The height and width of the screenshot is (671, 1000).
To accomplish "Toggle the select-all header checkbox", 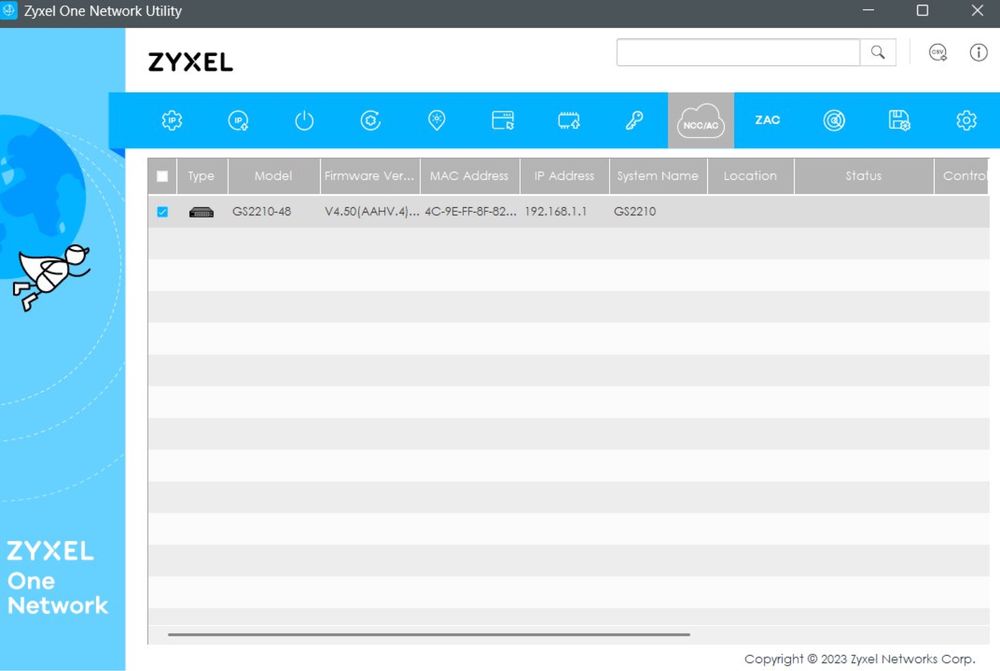I will [x=162, y=176].
